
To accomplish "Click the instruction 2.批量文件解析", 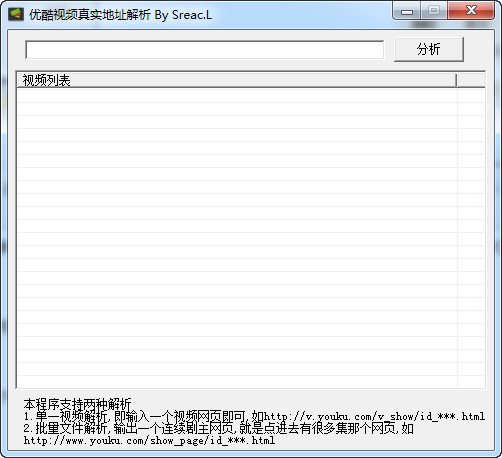I will click(x=66, y=429).
